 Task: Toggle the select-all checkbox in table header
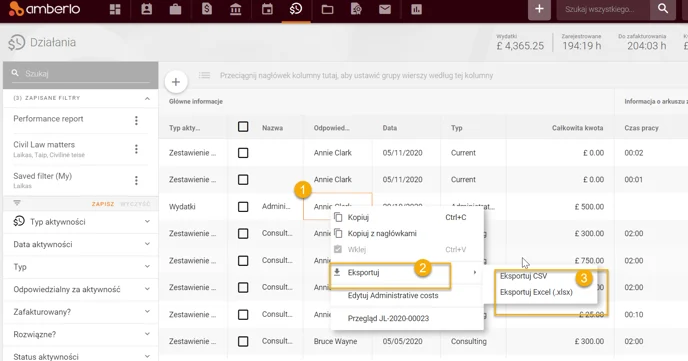[243, 127]
